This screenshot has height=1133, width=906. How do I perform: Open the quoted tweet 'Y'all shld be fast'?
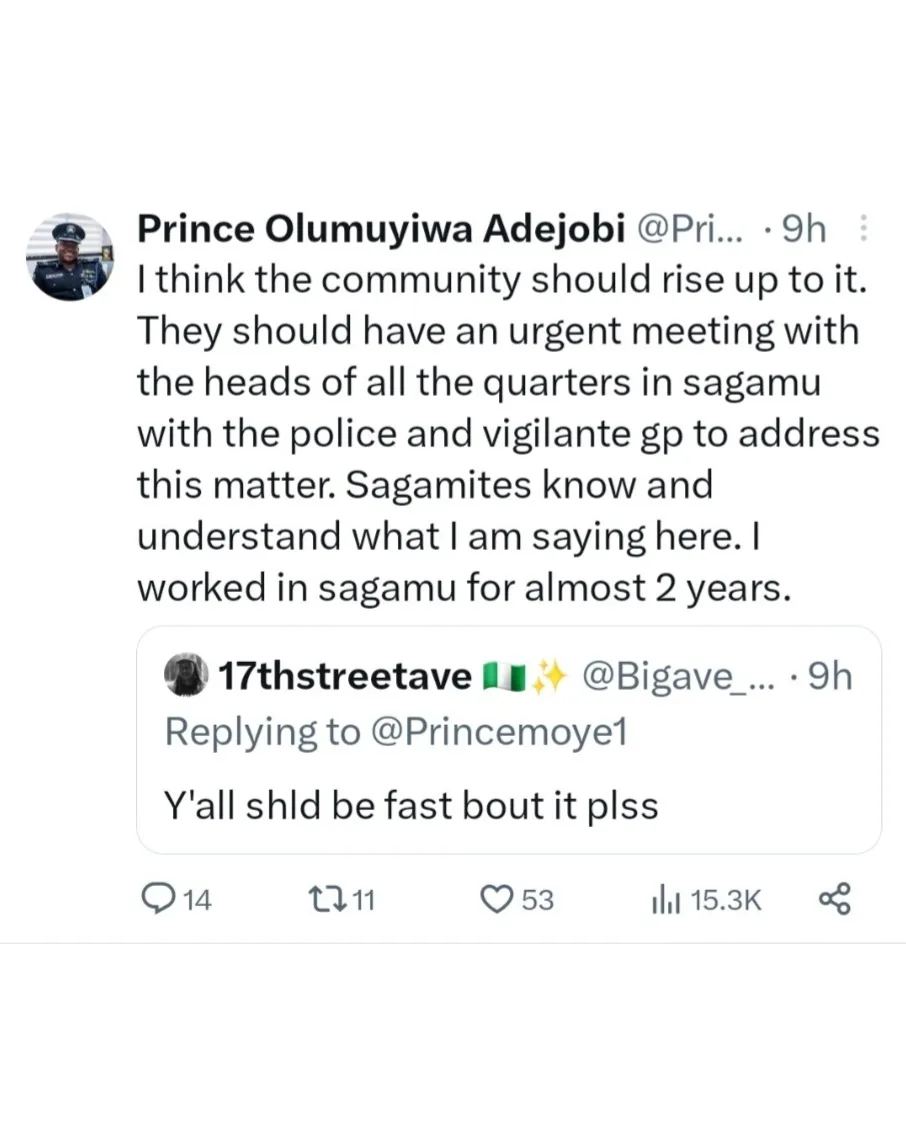pyautogui.click(x=412, y=804)
